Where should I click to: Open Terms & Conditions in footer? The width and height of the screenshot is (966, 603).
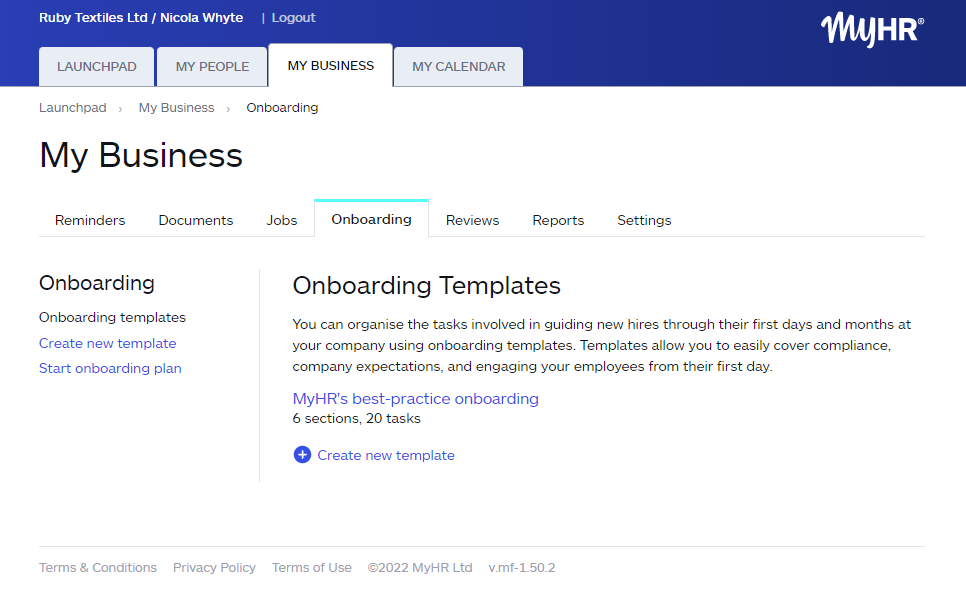click(98, 567)
